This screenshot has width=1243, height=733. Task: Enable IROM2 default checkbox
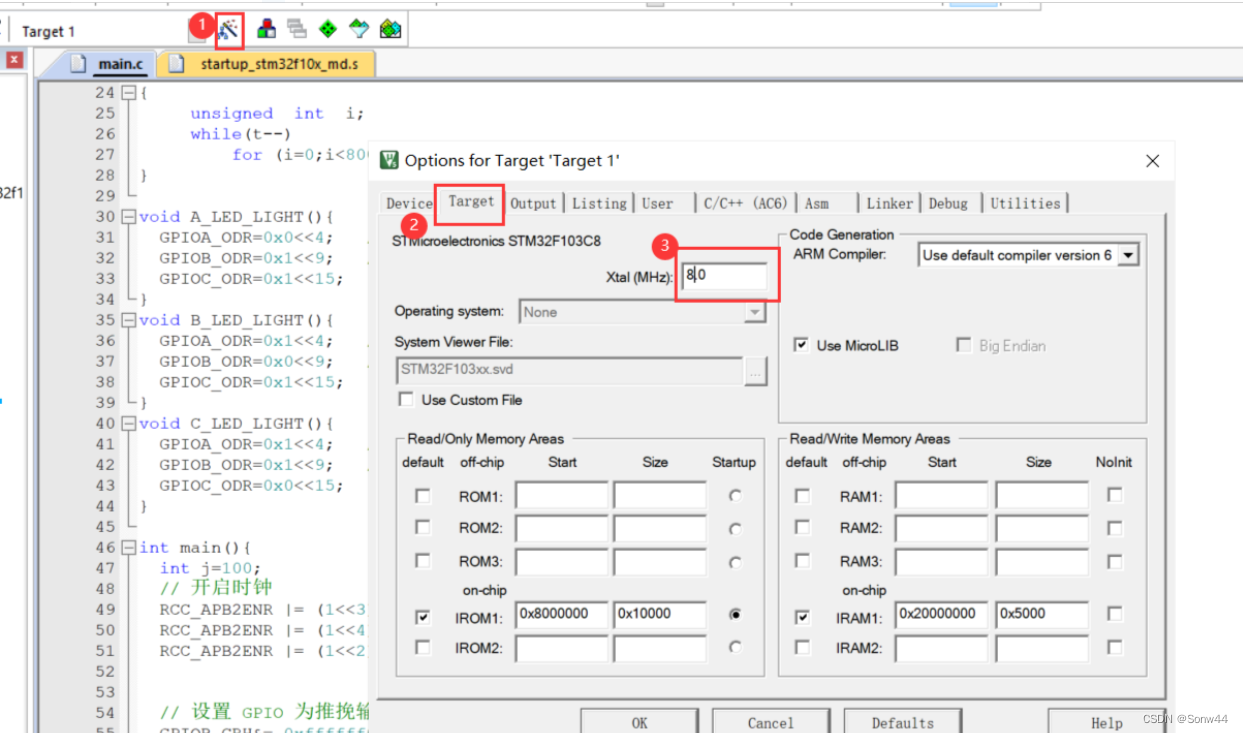pyautogui.click(x=423, y=647)
